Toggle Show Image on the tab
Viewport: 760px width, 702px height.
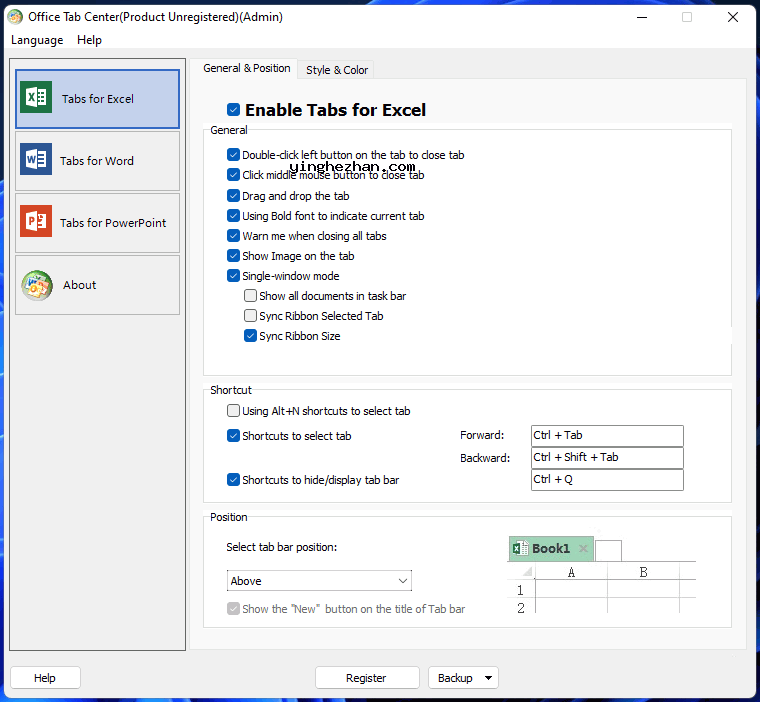tap(233, 255)
